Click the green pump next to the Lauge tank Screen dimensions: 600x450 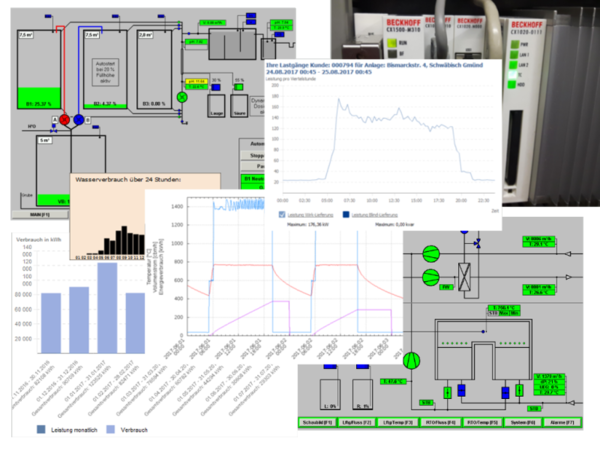[x=182, y=97]
